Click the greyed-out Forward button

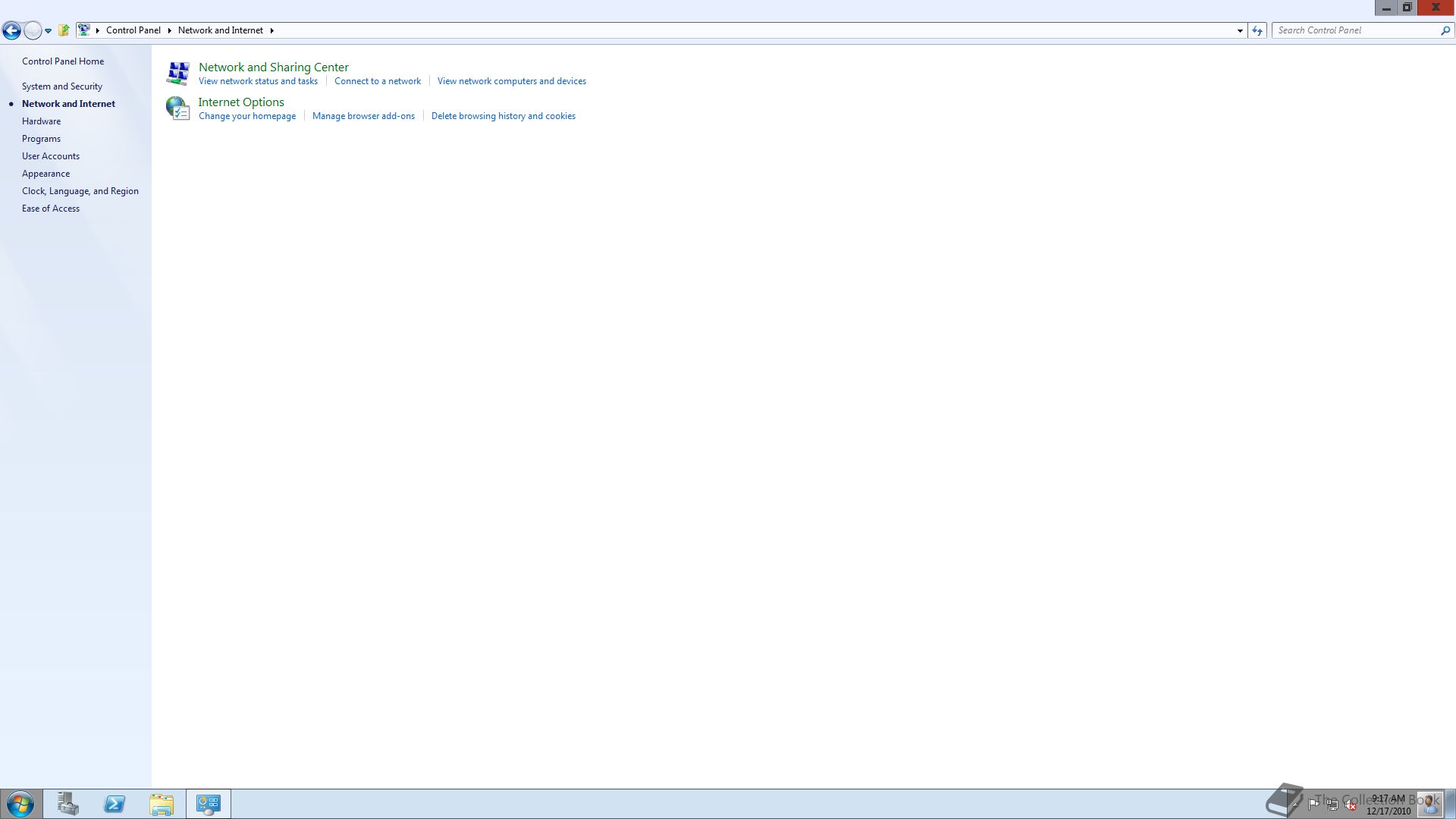pyautogui.click(x=33, y=30)
